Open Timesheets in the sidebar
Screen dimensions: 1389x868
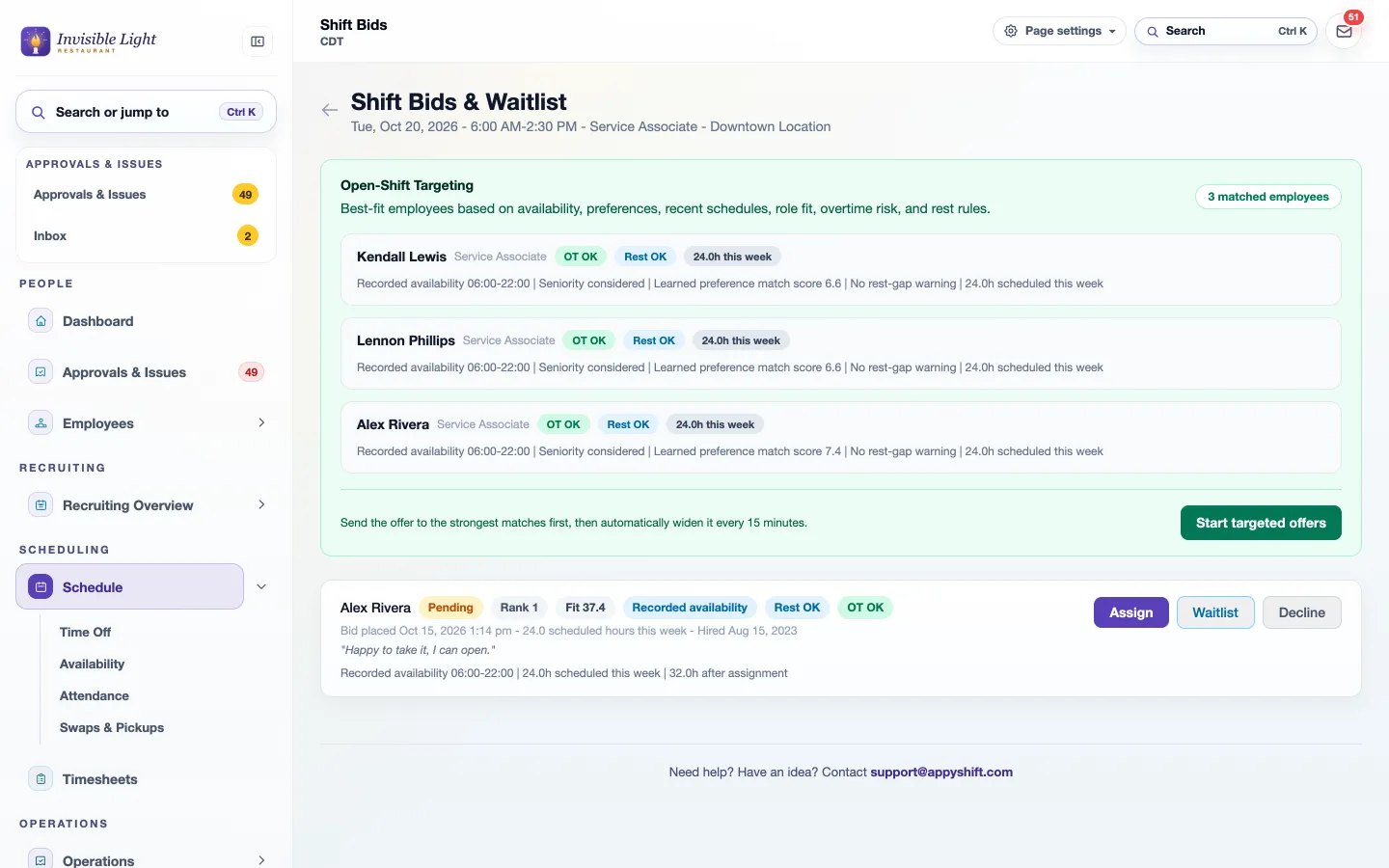[x=100, y=779]
